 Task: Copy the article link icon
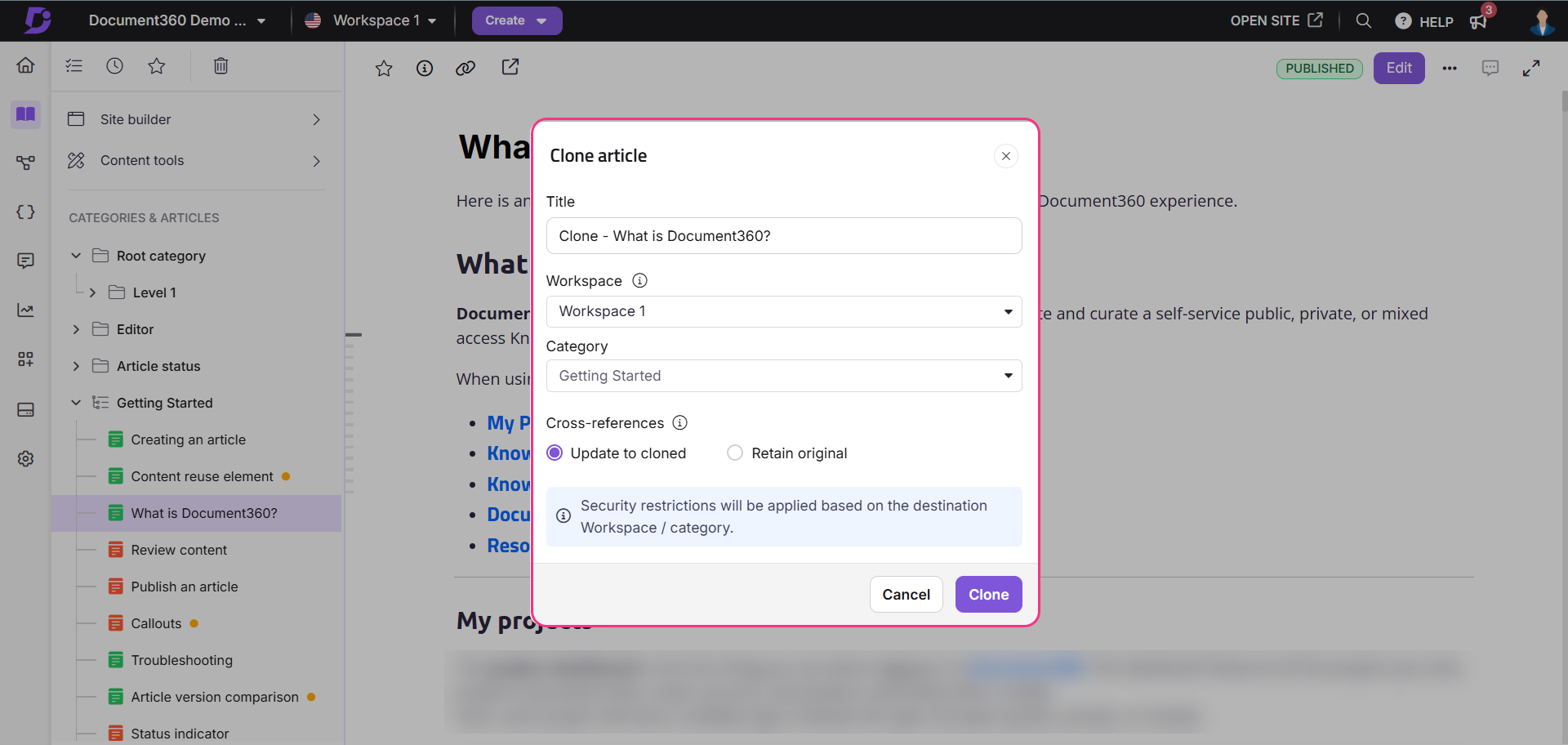point(465,69)
